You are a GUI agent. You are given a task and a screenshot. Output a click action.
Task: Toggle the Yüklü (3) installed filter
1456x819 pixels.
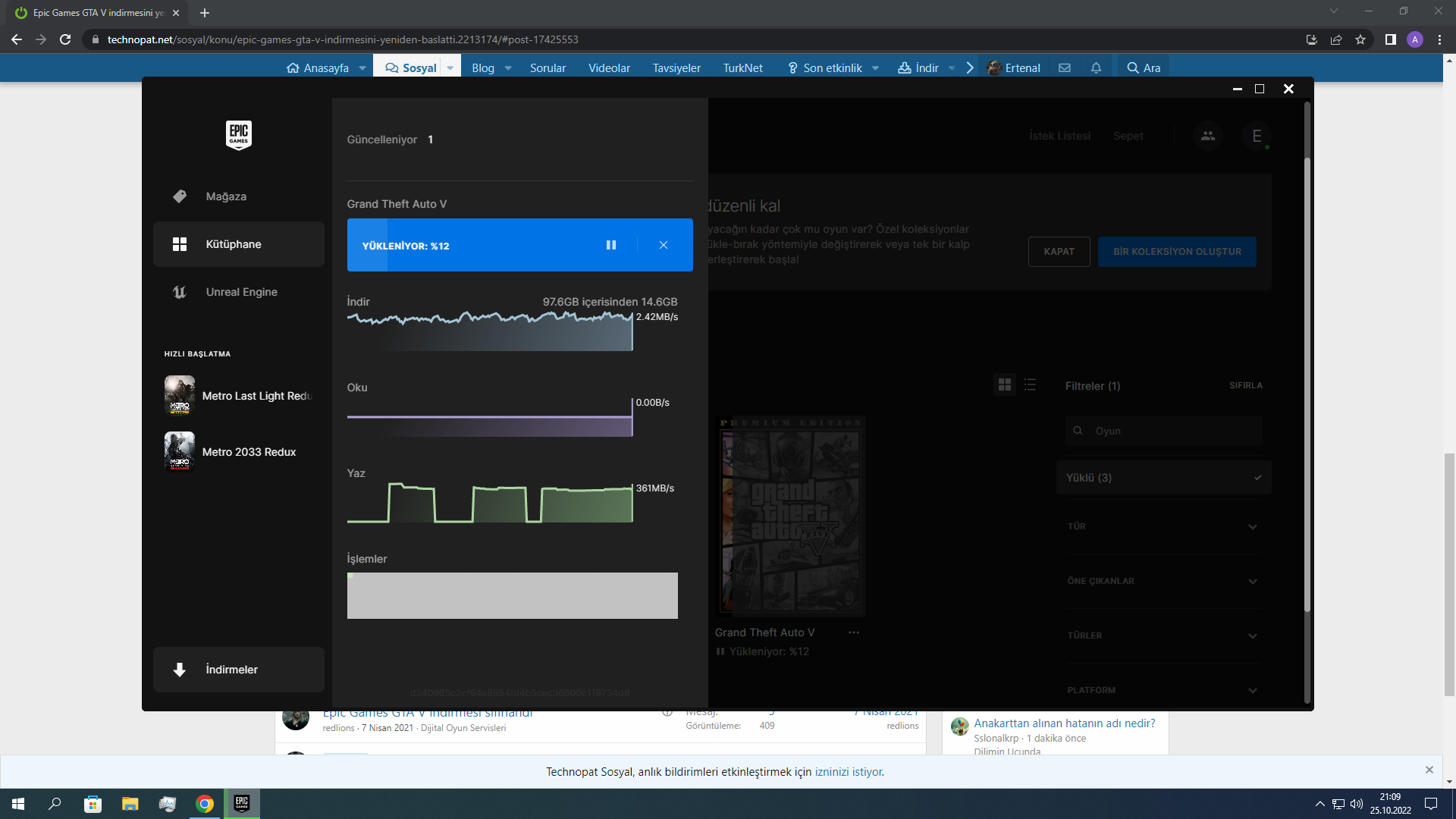[1163, 478]
